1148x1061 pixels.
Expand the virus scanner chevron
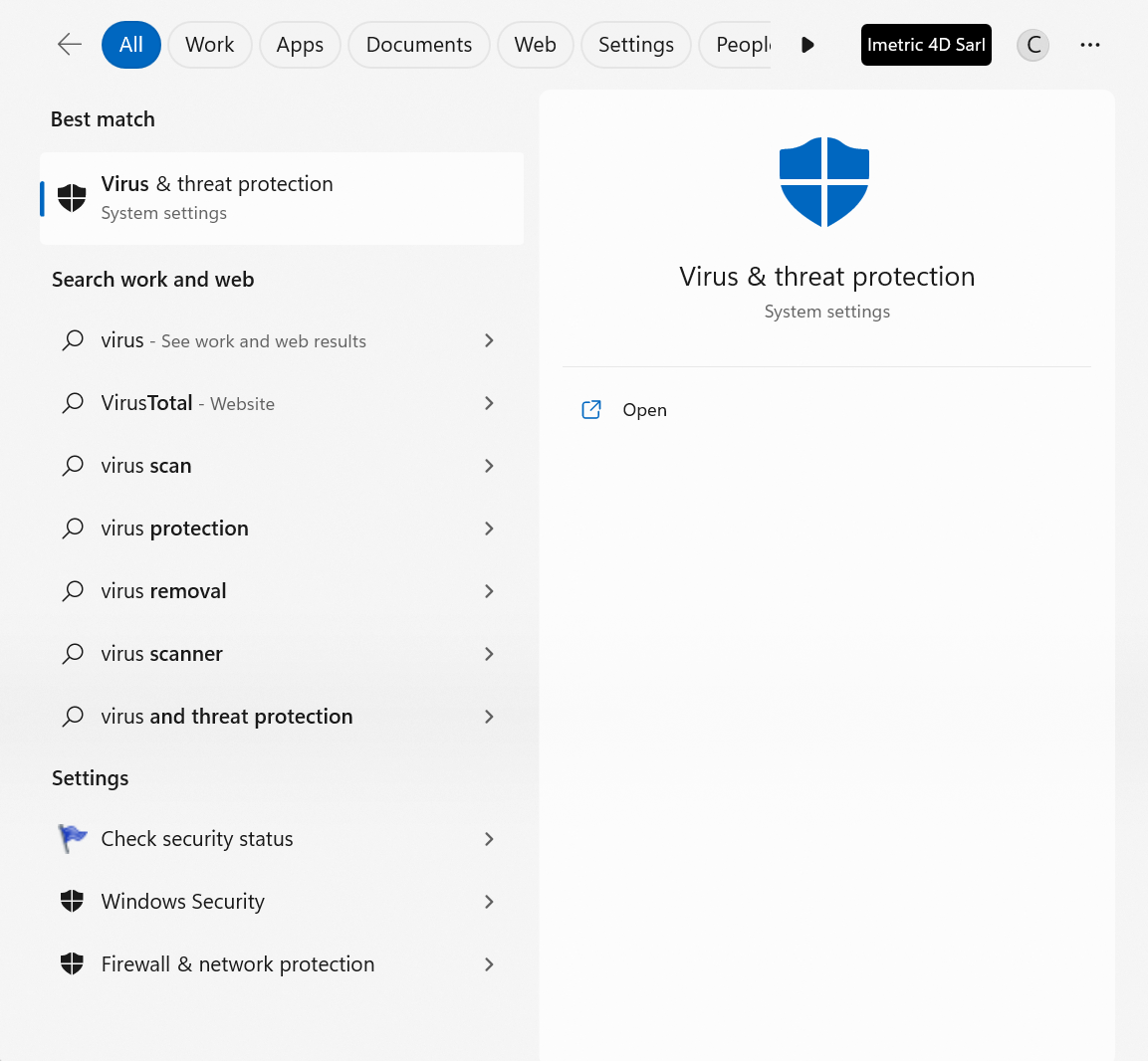pos(489,654)
